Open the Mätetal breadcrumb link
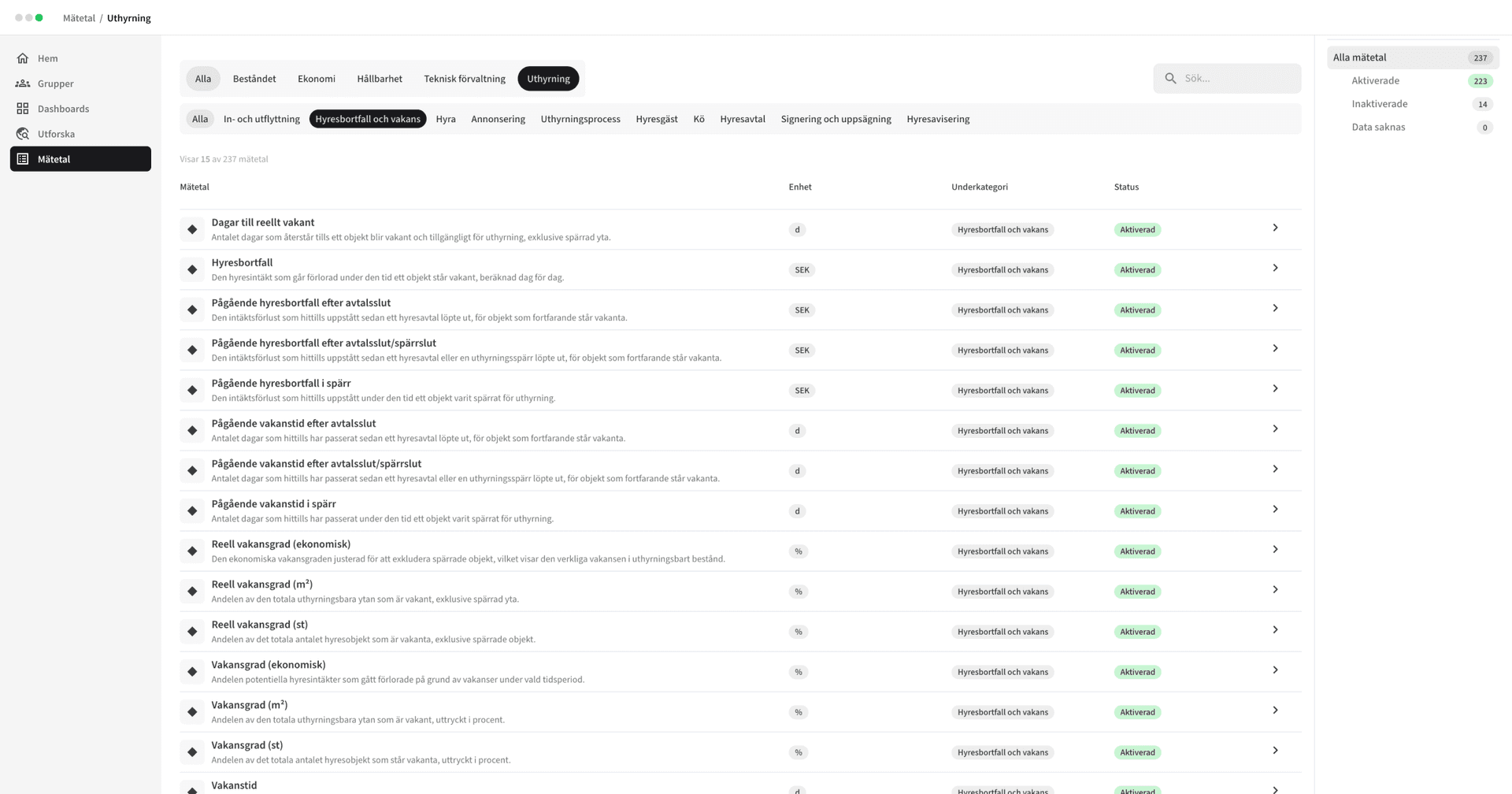The width and height of the screenshot is (1512, 794). (80, 17)
